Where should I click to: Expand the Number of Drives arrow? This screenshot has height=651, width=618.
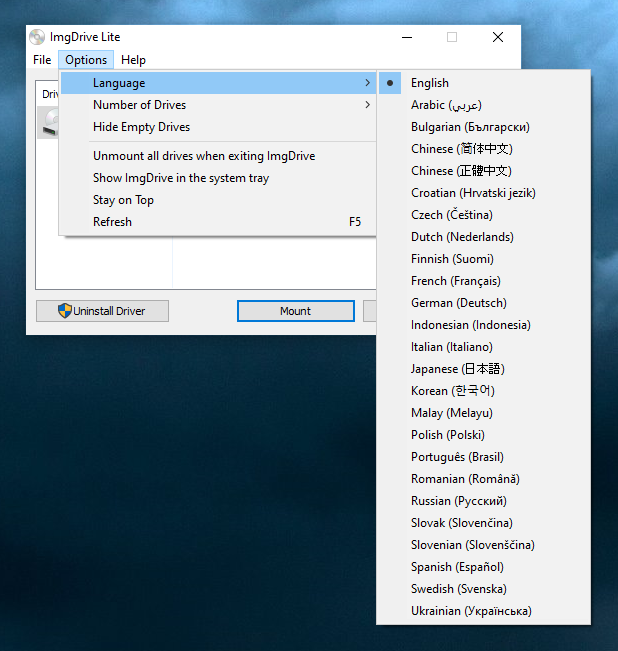[x=367, y=105]
